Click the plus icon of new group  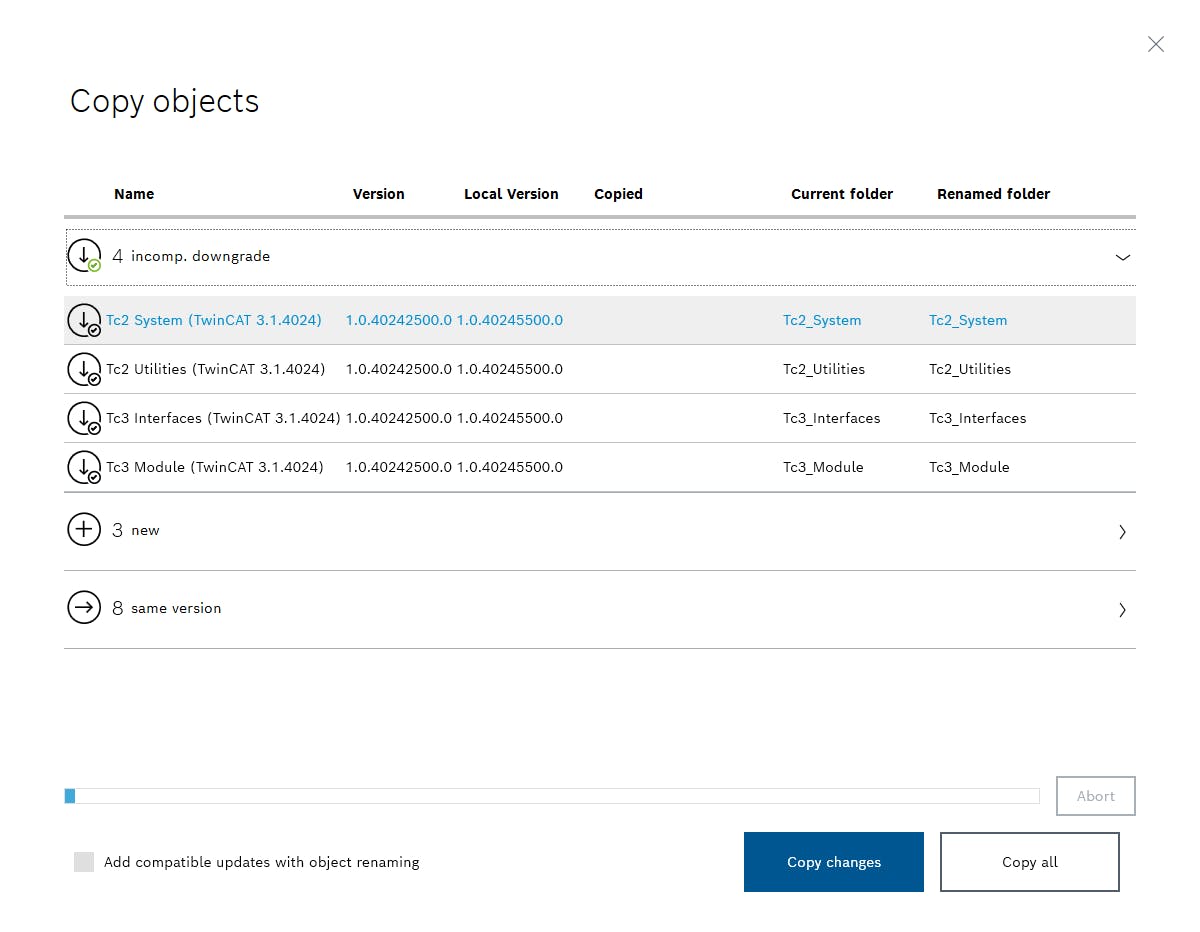(84, 530)
